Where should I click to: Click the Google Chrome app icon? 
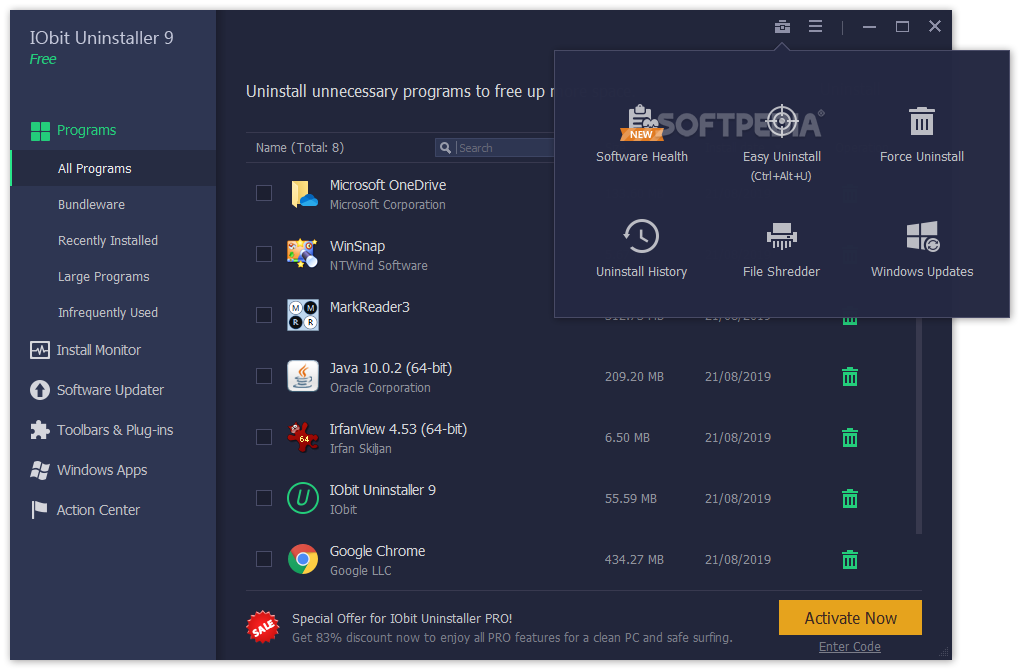tap(303, 559)
